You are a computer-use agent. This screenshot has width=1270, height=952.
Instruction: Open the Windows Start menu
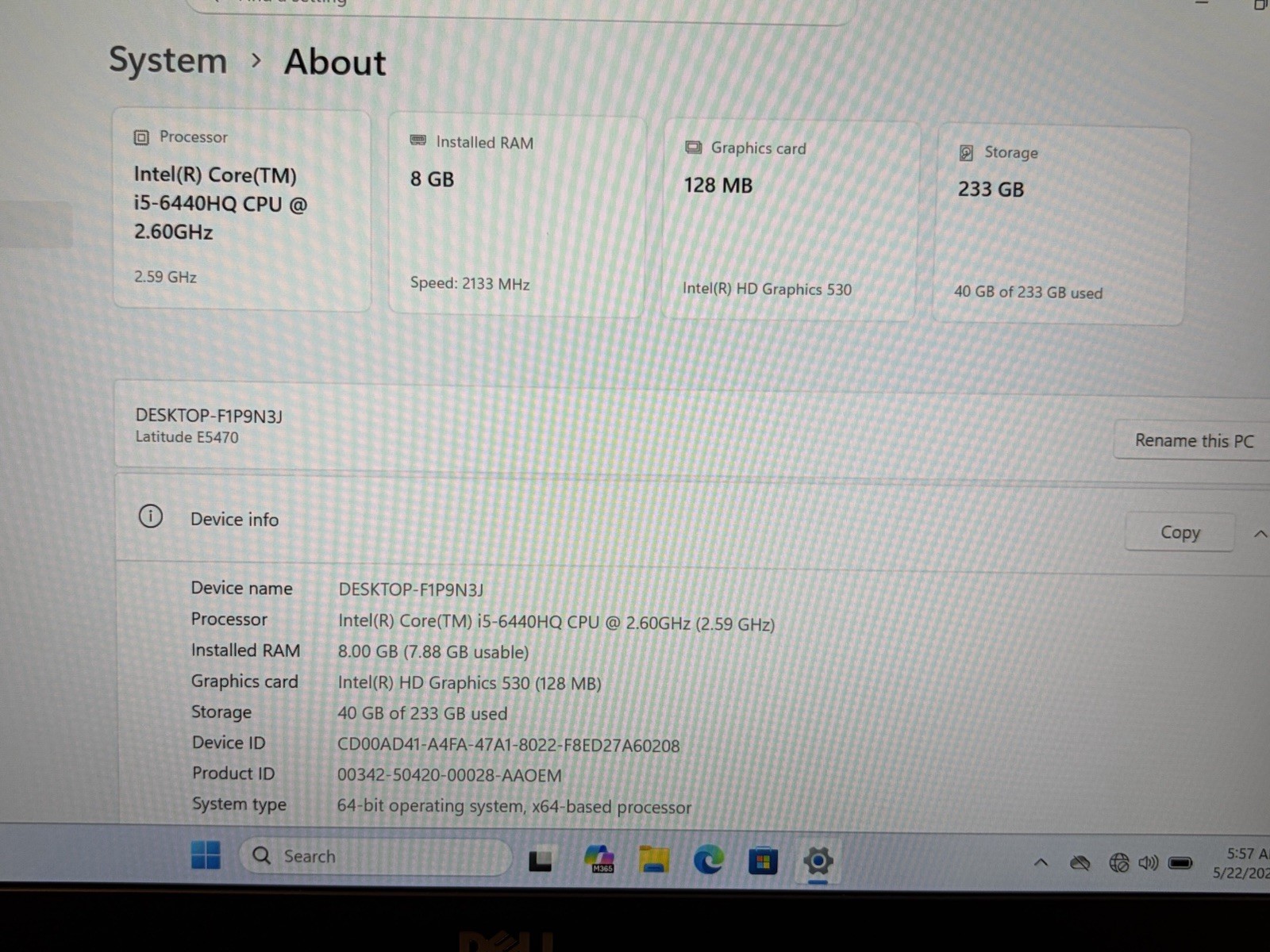(x=206, y=855)
